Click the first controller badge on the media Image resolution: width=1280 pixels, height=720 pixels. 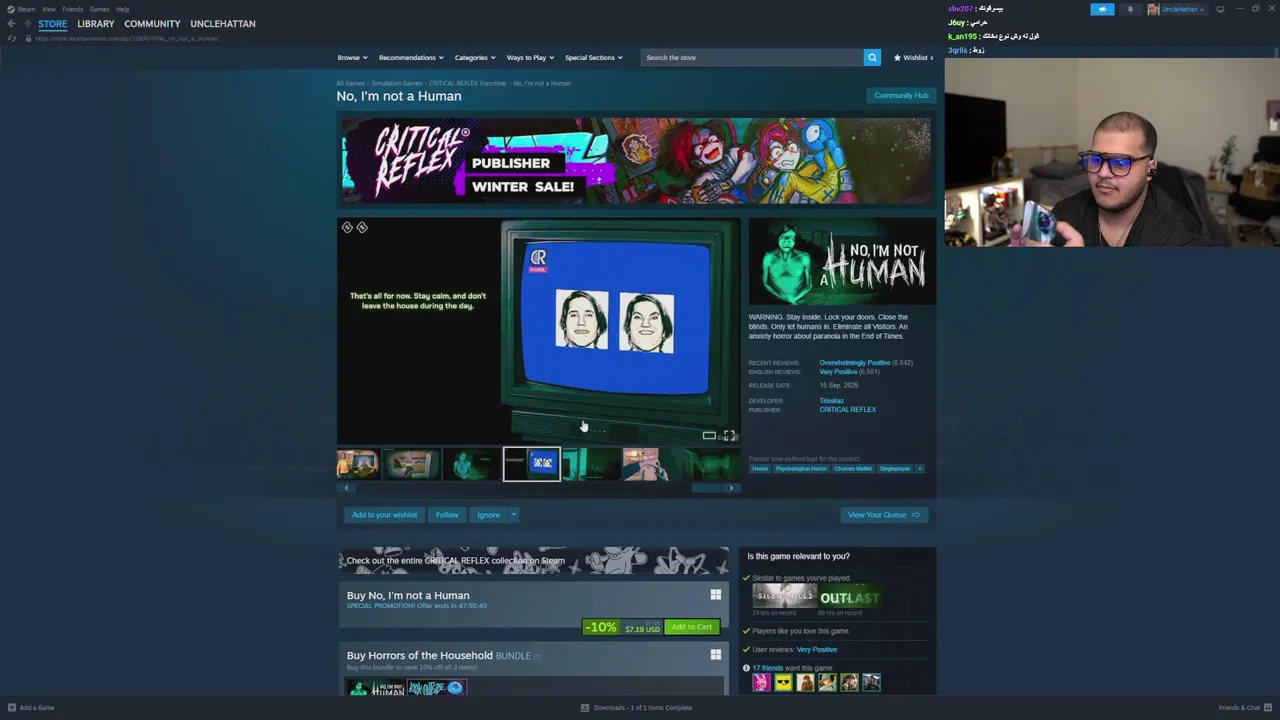coord(347,228)
